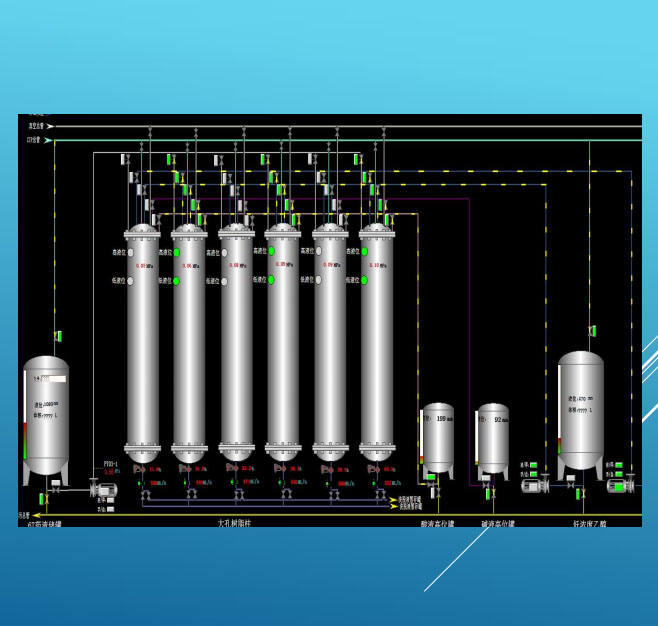Screen dimensions: 658x626
Task: Click the green 高液位 lamp on the fourth column
Action: pos(272,251)
